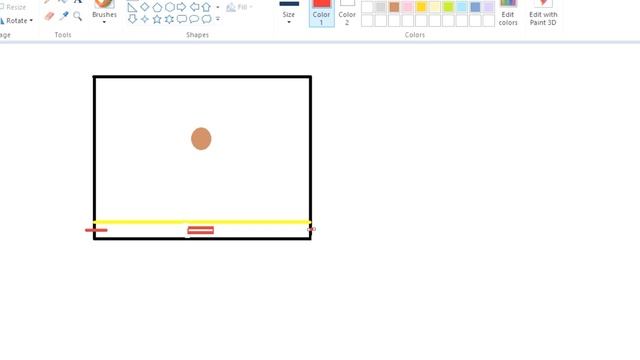Pick the blue-gray color swatch
The image size is (640, 360).
coord(475,7)
